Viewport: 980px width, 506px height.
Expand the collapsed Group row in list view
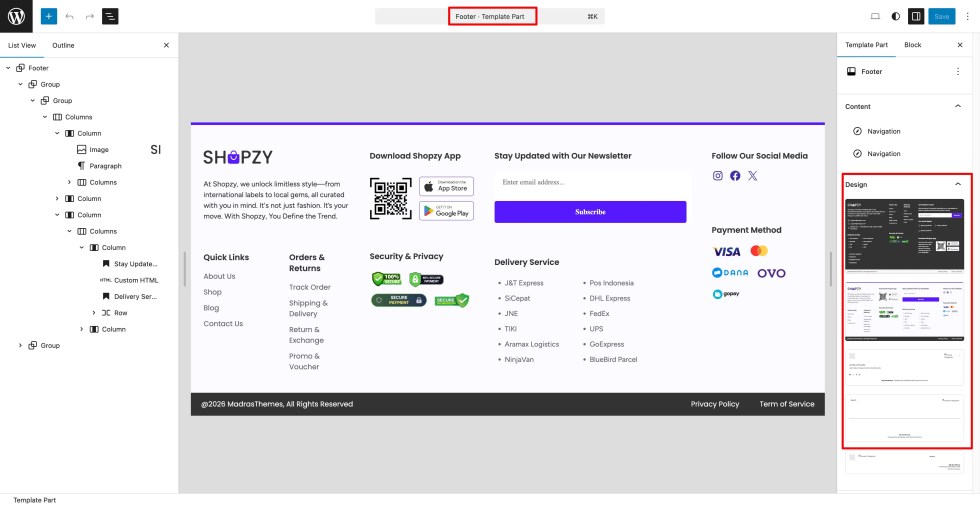[20, 345]
